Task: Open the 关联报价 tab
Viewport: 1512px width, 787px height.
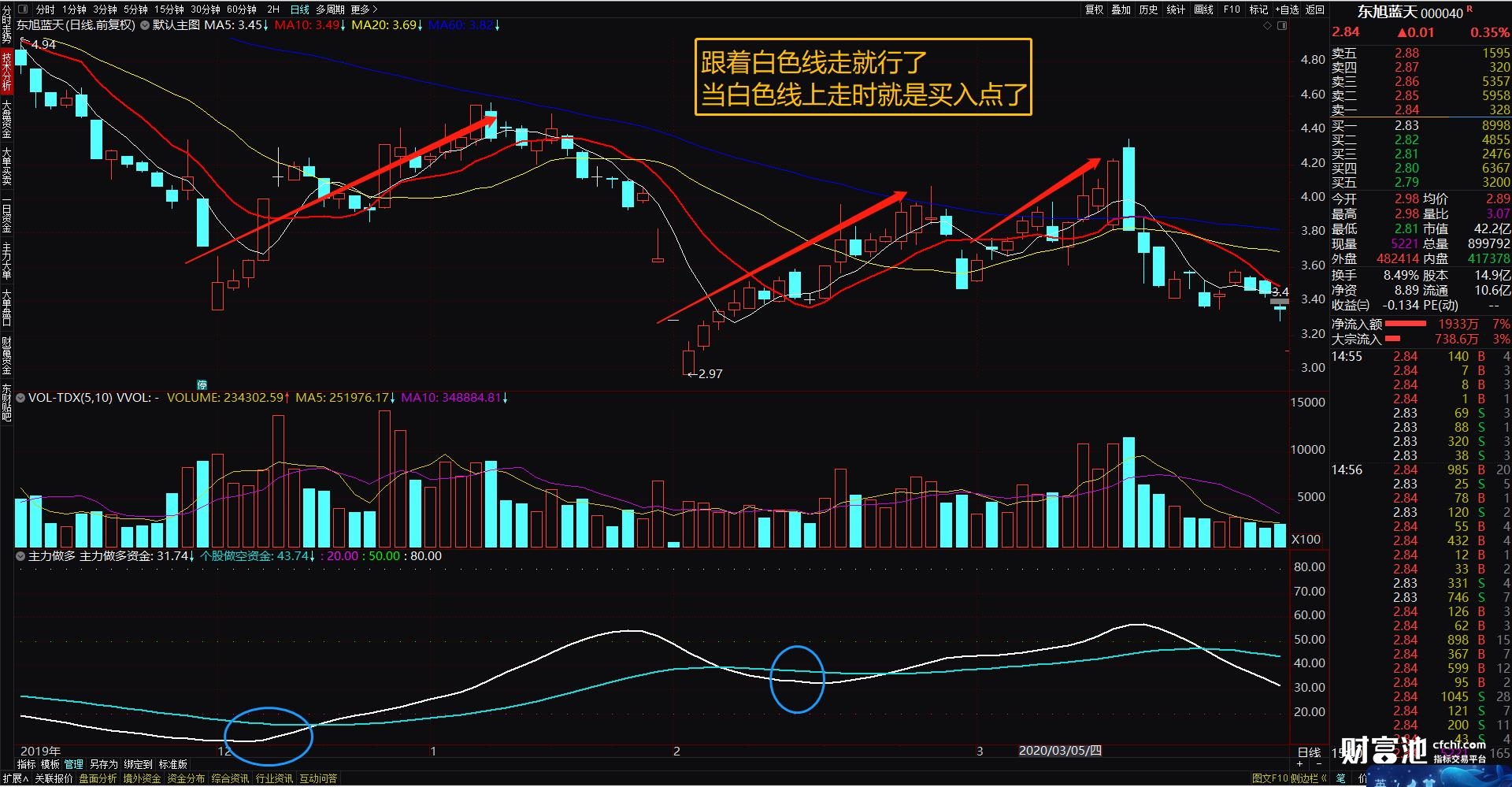Action: point(54,778)
